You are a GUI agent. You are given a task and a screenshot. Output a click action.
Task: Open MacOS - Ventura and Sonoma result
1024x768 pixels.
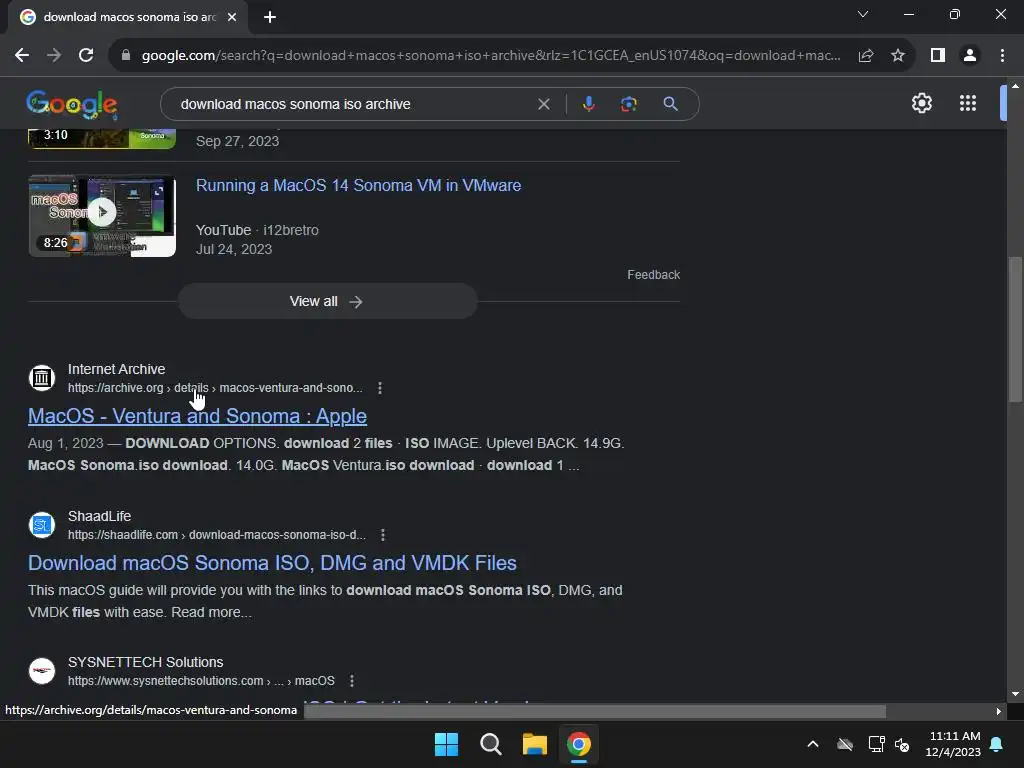click(197, 416)
